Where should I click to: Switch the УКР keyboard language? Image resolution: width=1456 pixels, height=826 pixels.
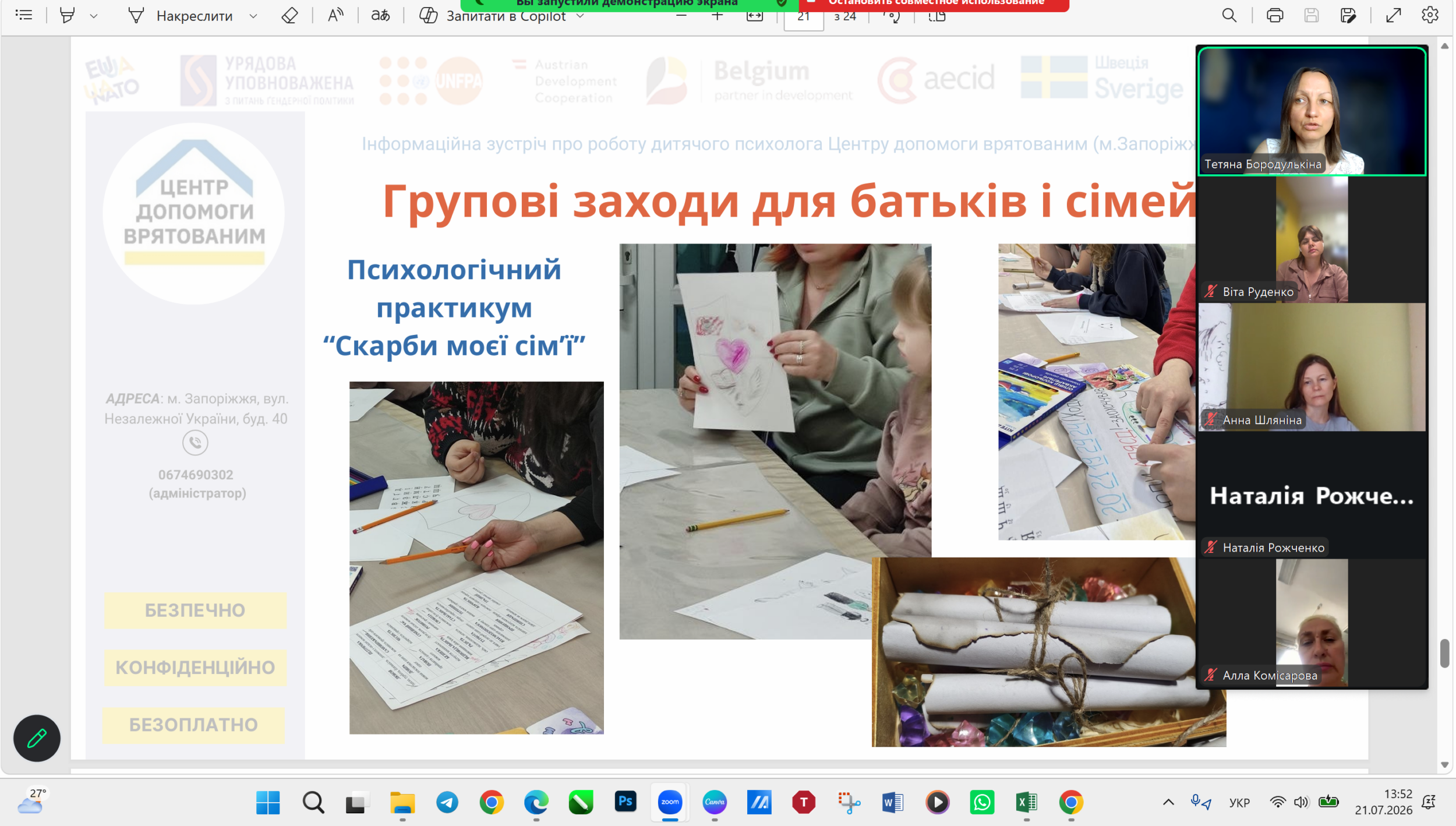pyautogui.click(x=1239, y=803)
